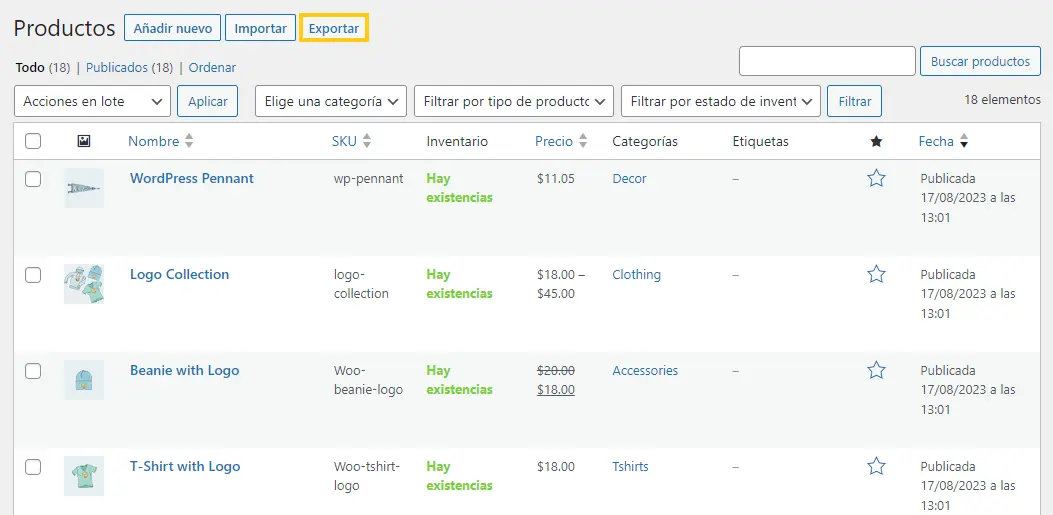Image resolution: width=1053 pixels, height=515 pixels.
Task: Click the struck-through $20.00 price
Action: pyautogui.click(x=556, y=371)
